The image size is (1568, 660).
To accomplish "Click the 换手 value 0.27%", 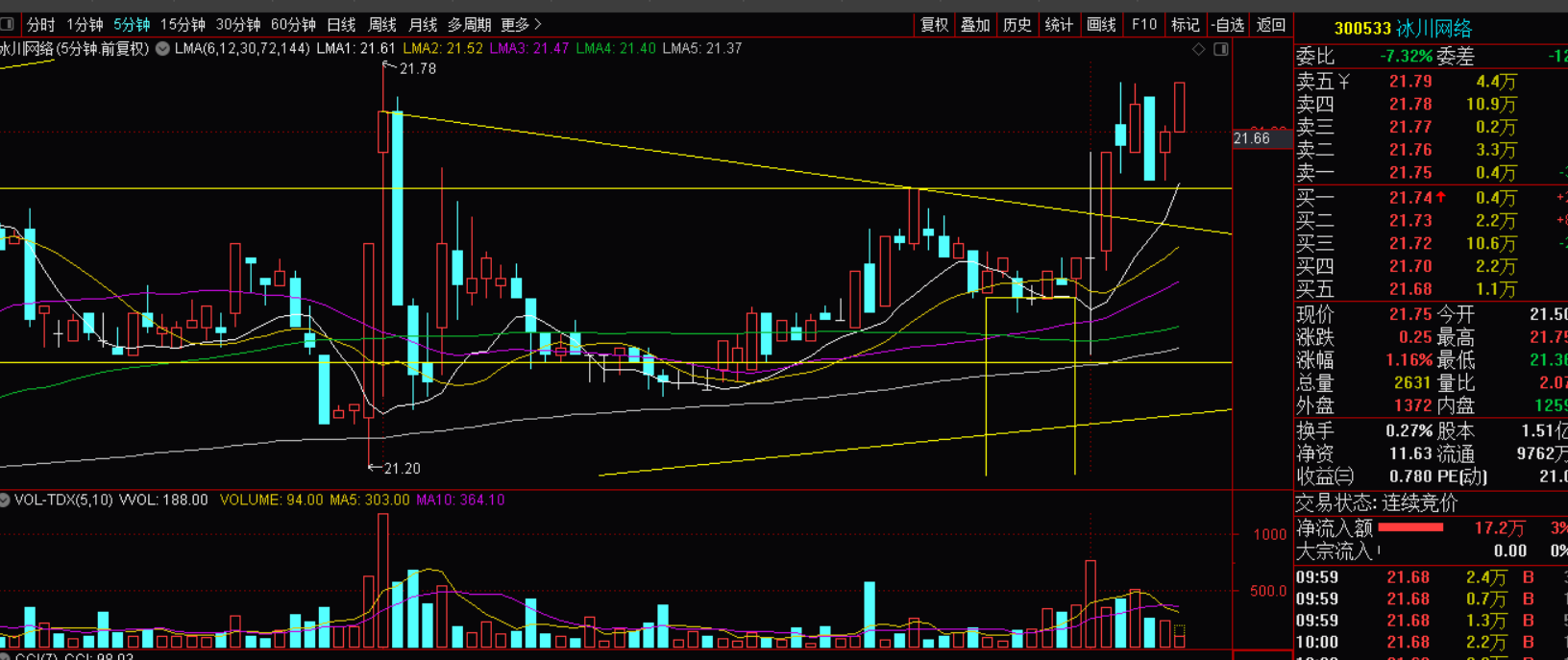I will coord(1409,430).
